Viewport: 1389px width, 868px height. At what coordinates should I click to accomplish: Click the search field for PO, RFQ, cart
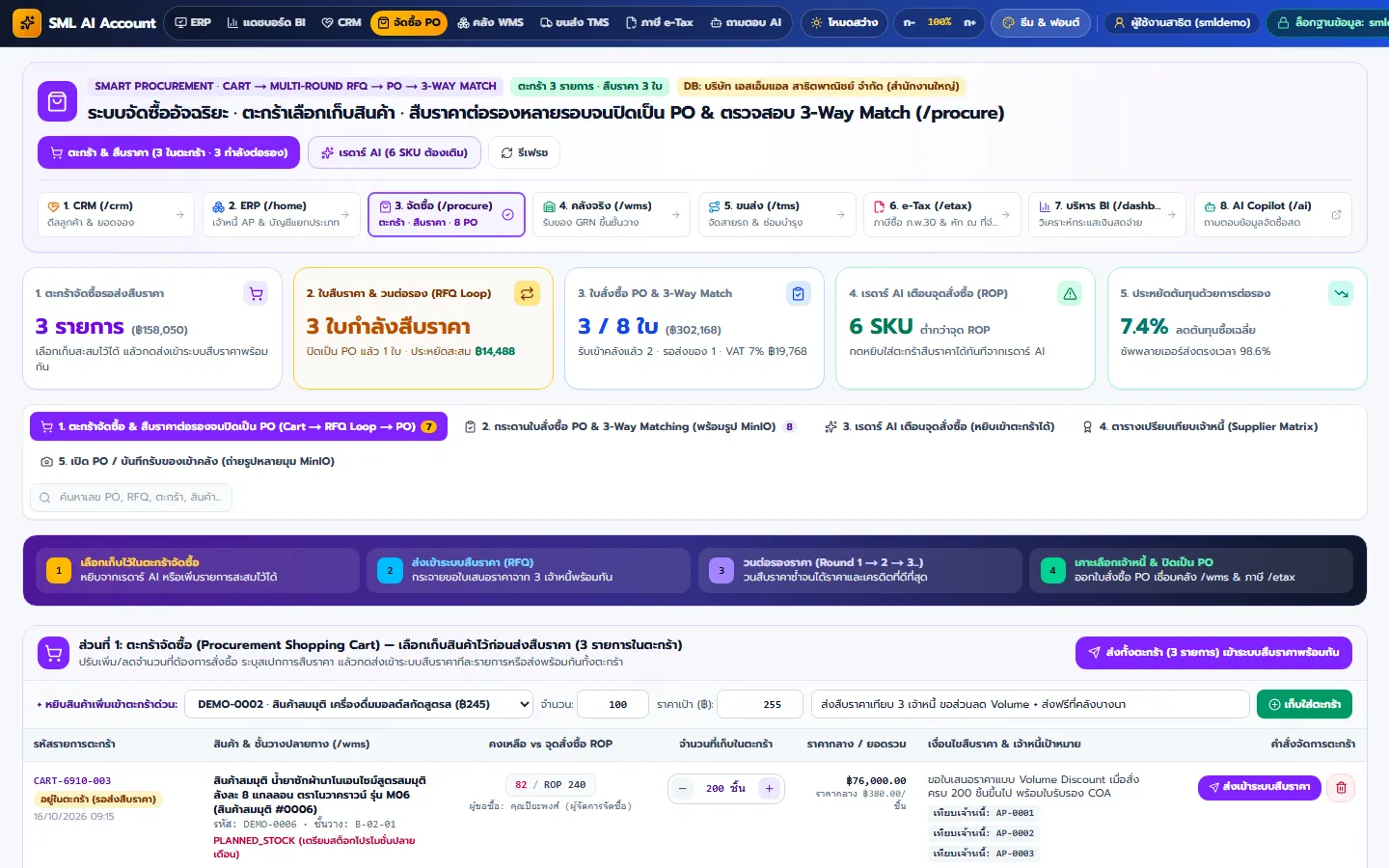point(132,498)
